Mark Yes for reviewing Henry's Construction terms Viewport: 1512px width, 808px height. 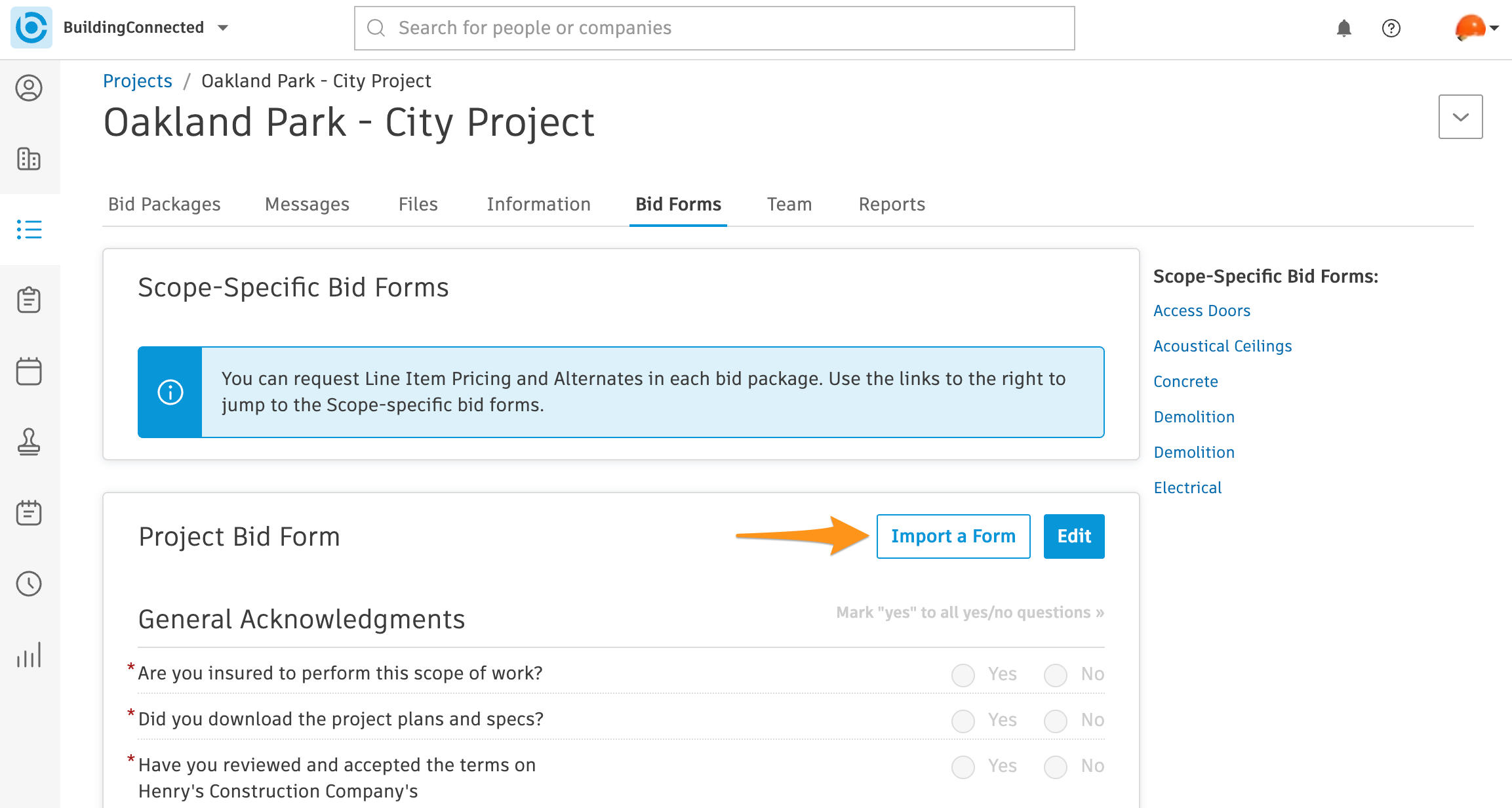coord(963,766)
